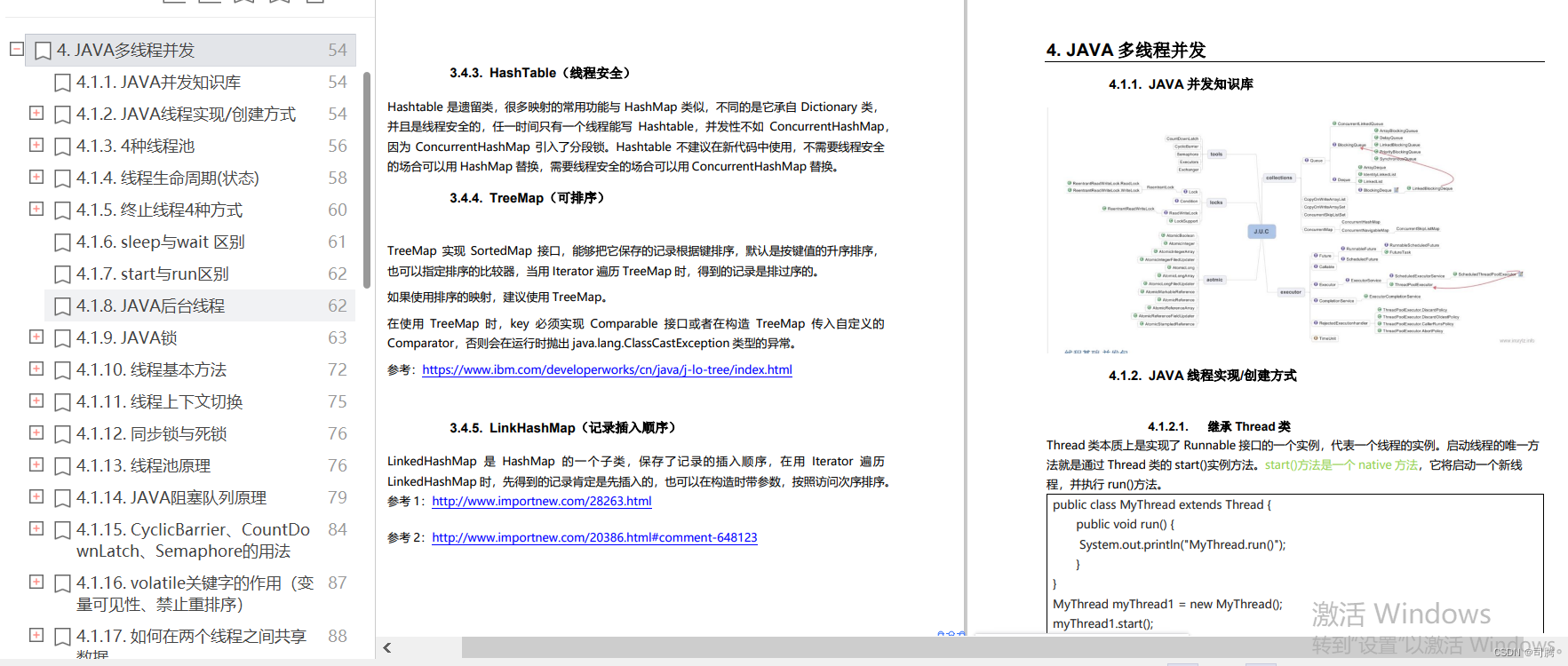Click bookmark icon of 4. JAVA多线程并发
The image size is (1568, 666).
point(43,51)
